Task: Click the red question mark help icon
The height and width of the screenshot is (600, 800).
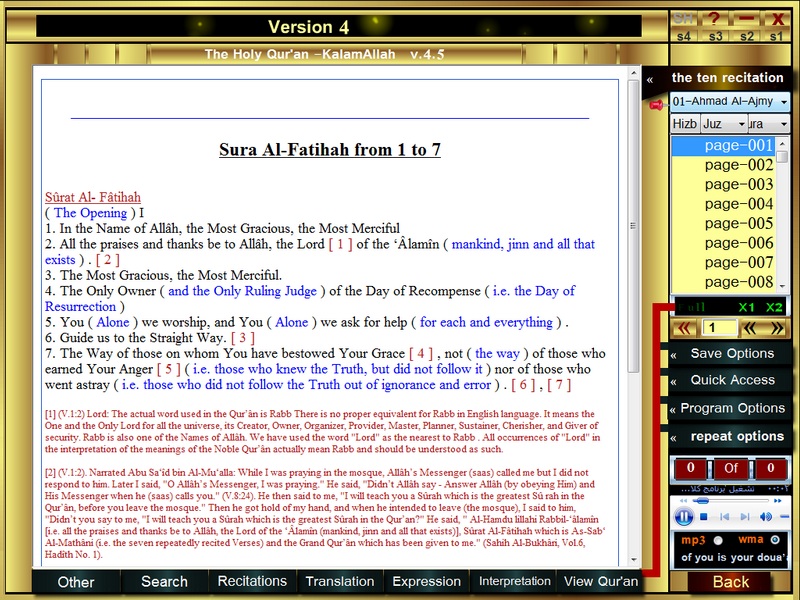Action: click(x=714, y=18)
